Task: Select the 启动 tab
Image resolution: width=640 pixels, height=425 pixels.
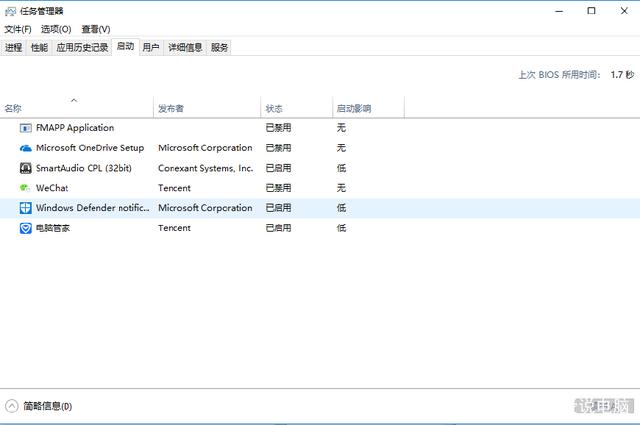Action: pyautogui.click(x=125, y=47)
